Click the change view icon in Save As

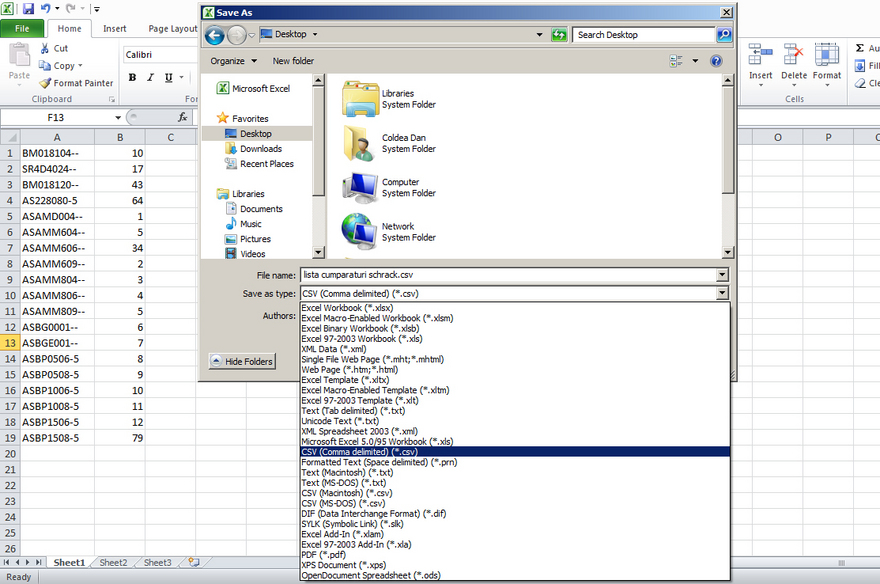[x=676, y=61]
